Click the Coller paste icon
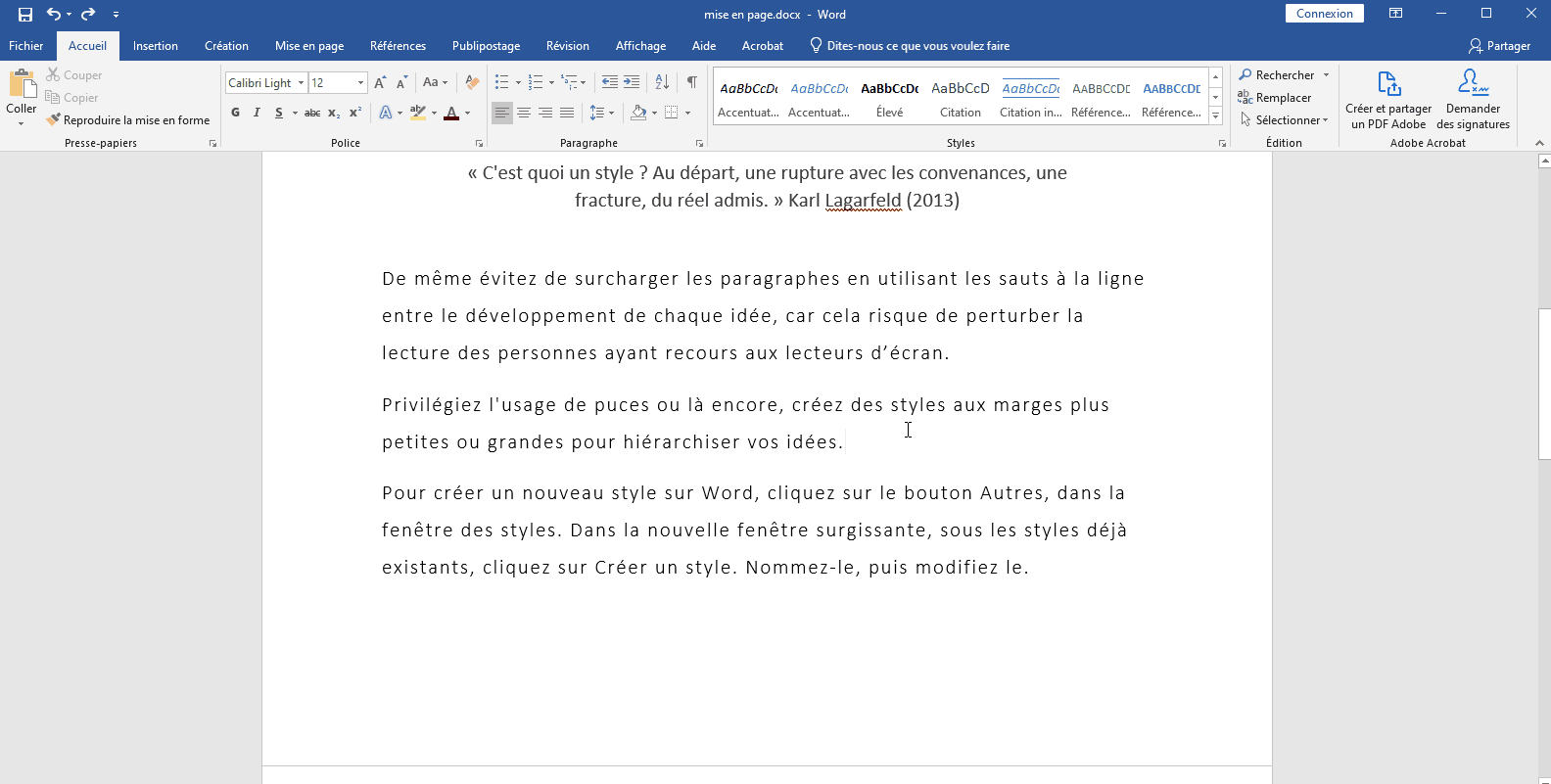The image size is (1551, 784). tap(21, 85)
